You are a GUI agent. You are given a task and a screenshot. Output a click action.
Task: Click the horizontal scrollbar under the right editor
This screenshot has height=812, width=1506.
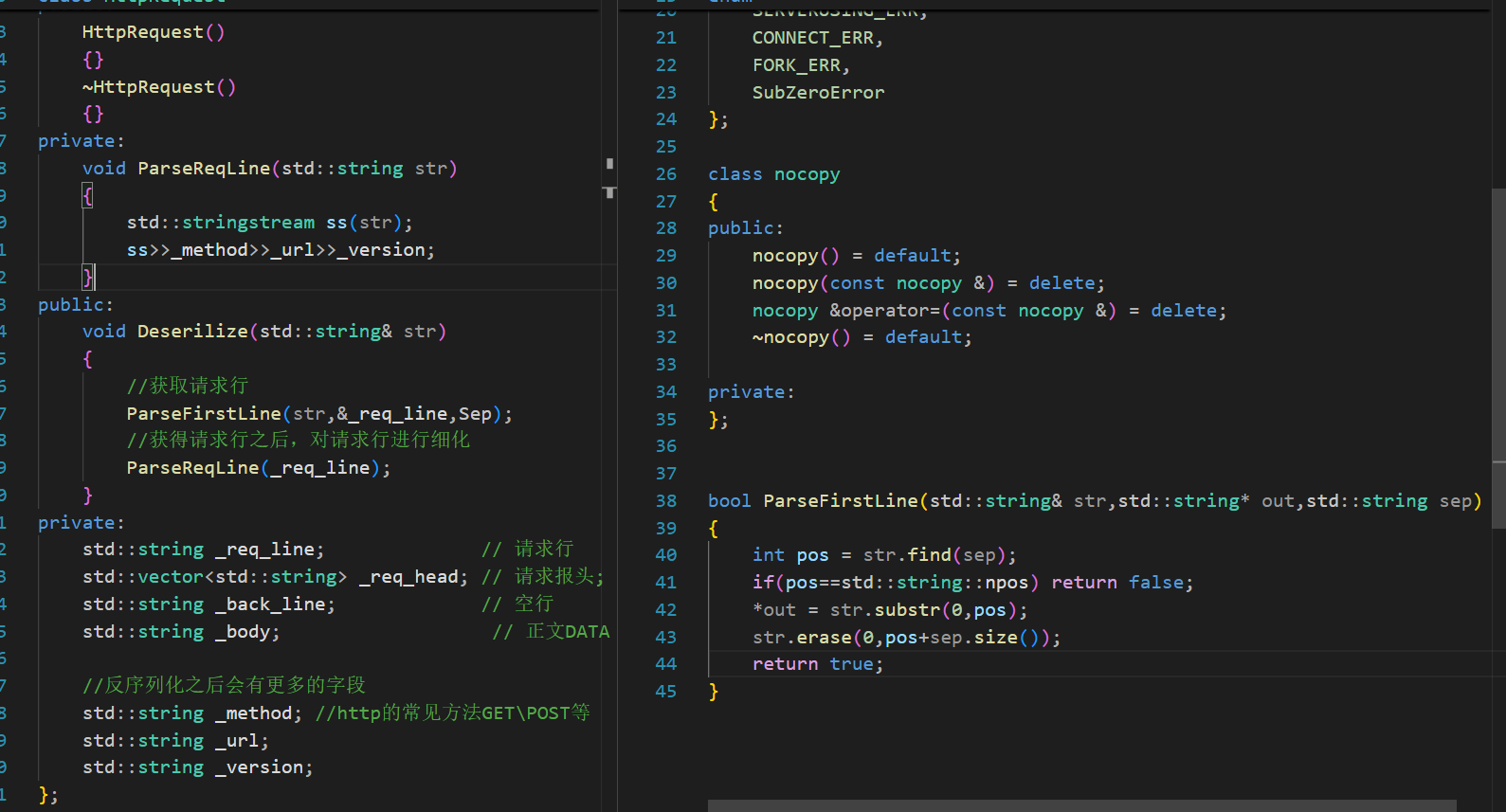(1080, 805)
